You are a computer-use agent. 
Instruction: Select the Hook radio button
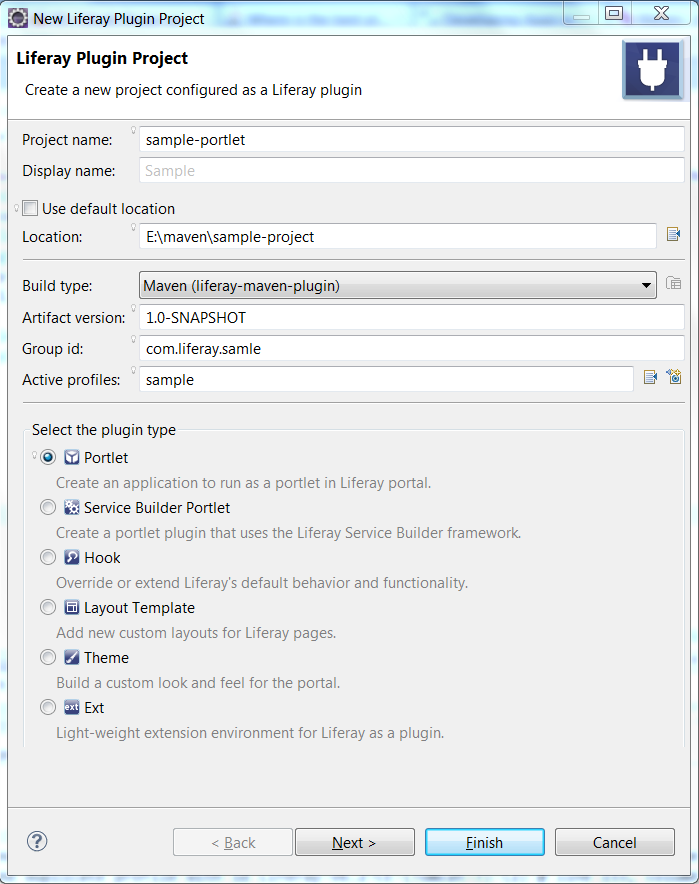48,558
